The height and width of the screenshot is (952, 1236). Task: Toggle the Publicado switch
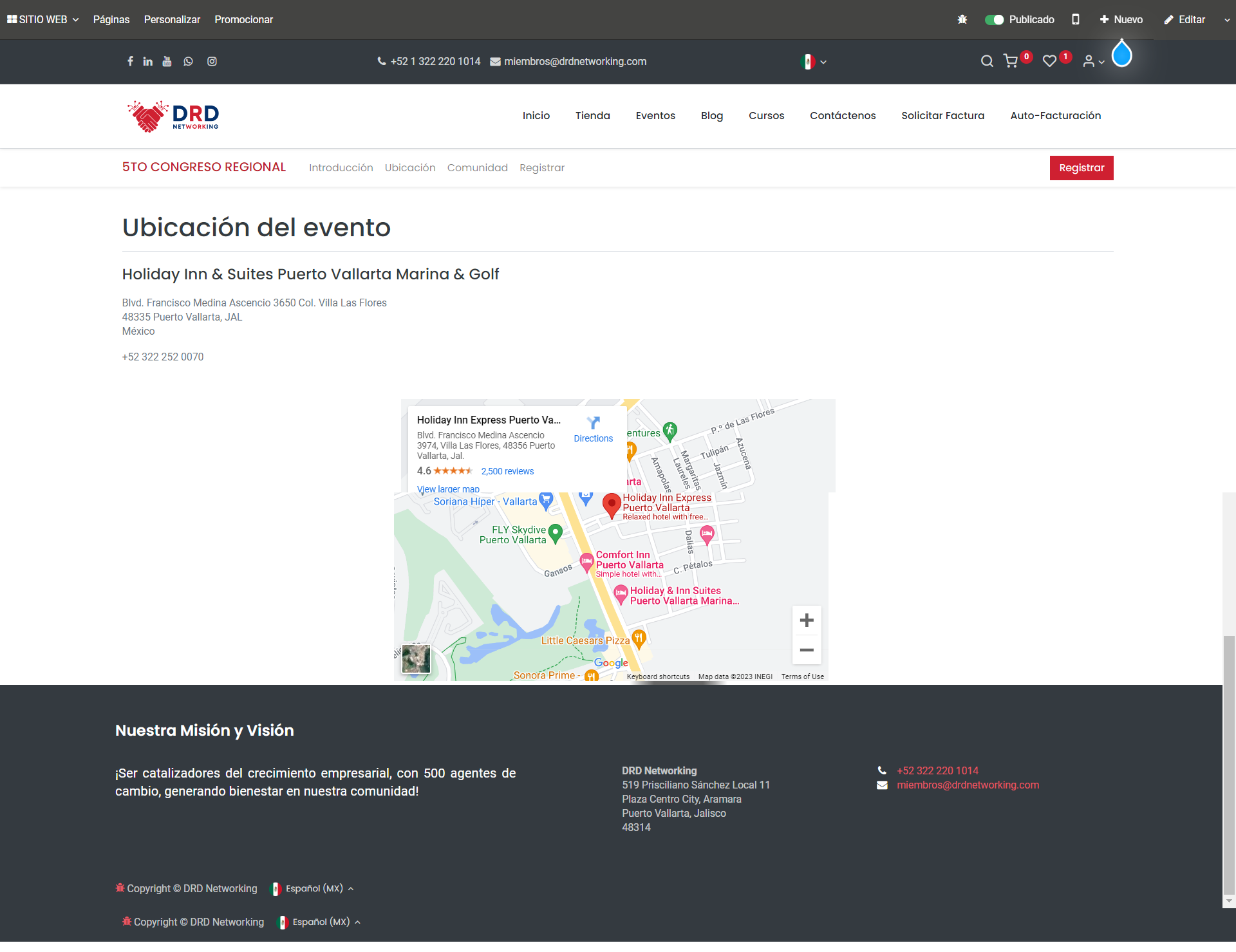click(995, 19)
